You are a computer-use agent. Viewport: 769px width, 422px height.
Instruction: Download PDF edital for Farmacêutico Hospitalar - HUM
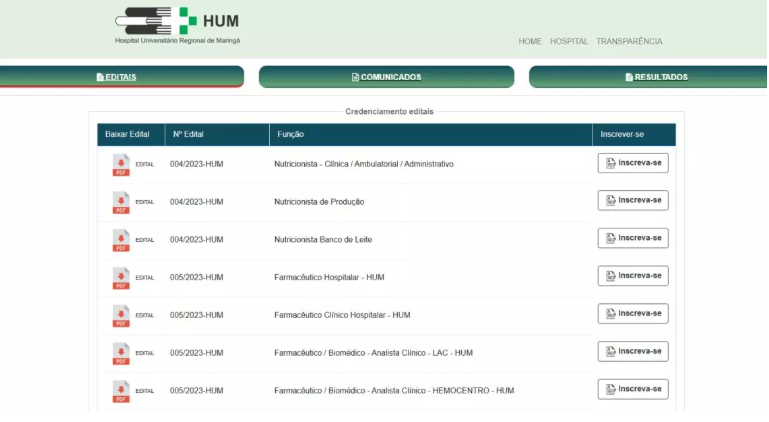[x=121, y=278]
